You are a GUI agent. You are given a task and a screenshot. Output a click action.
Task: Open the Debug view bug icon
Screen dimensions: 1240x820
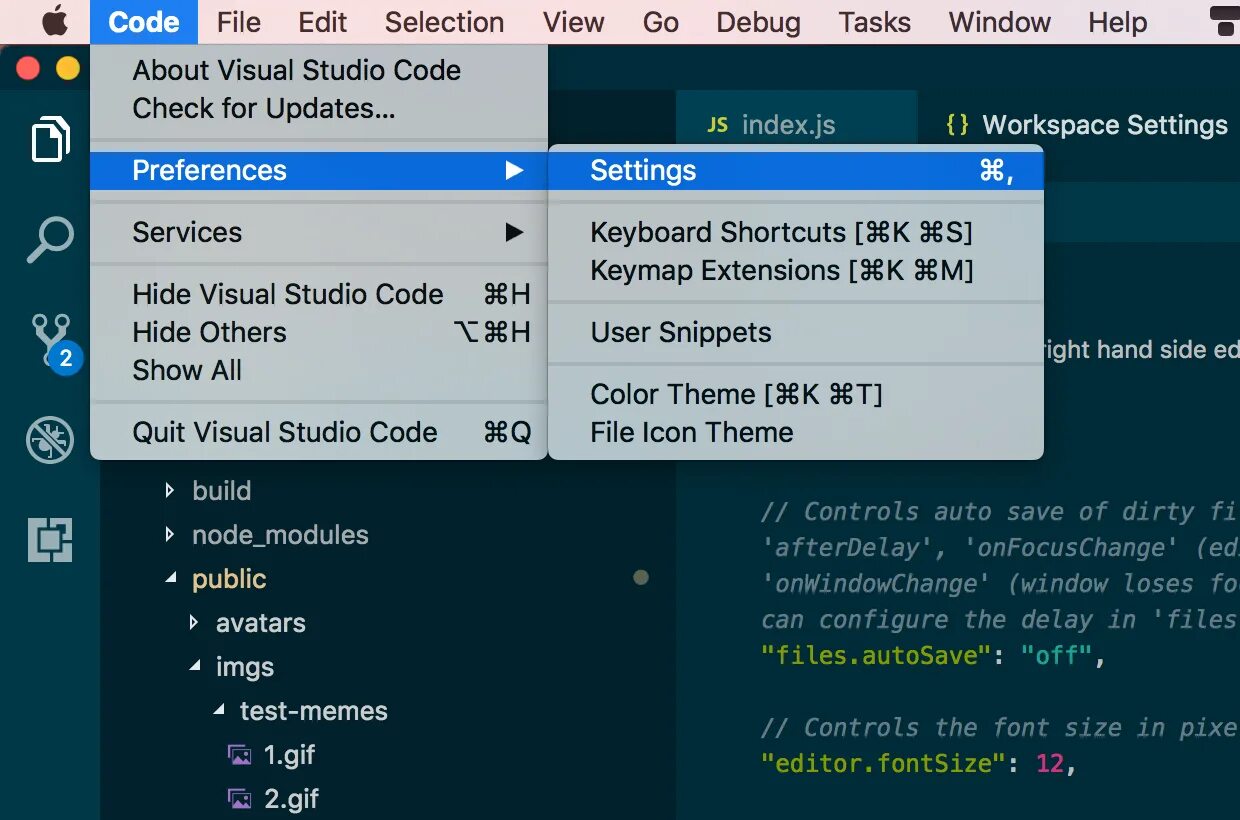[50, 440]
